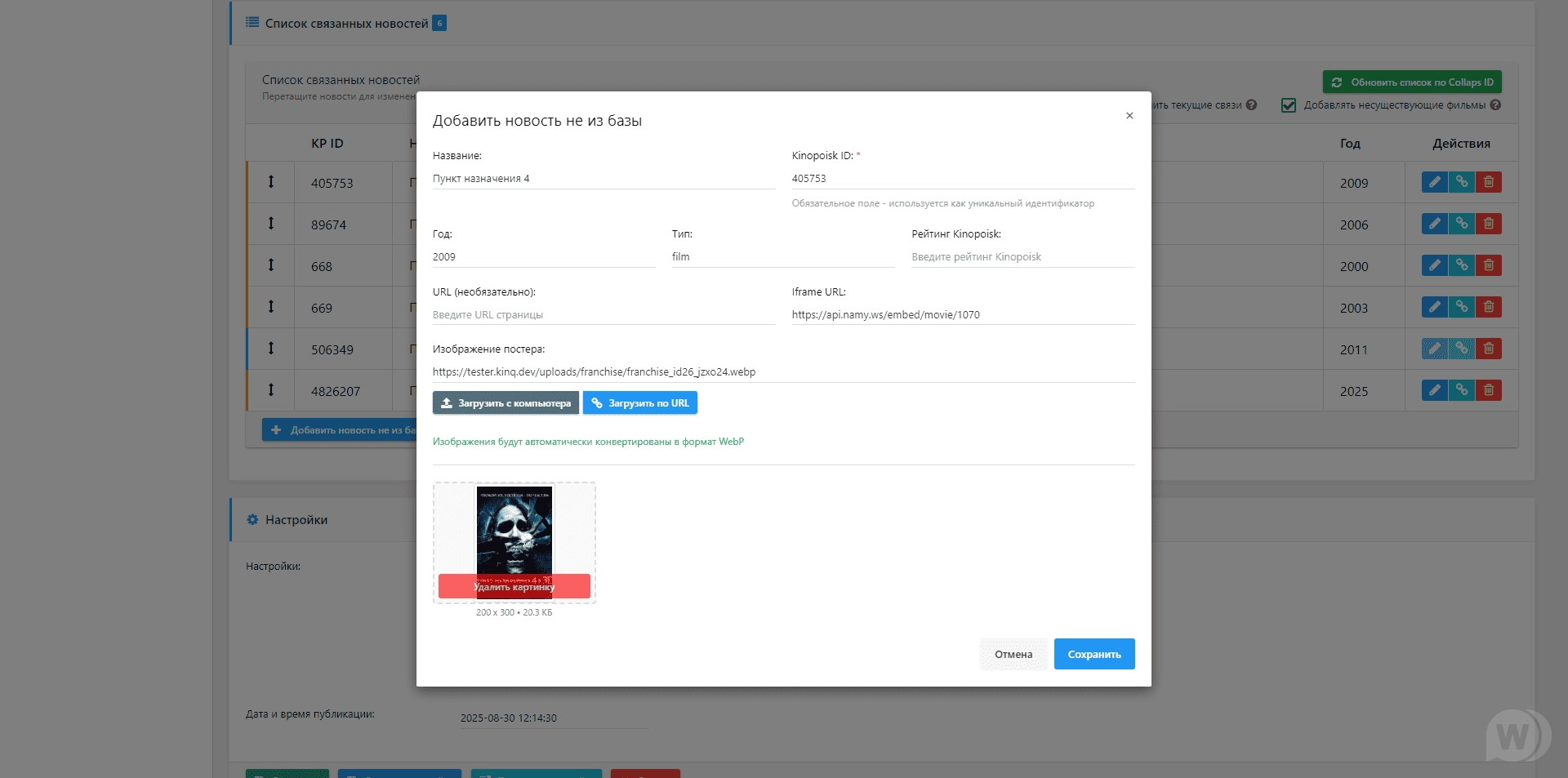This screenshot has width=1568, height=778.
Task: Click into the 'Iframe URL' field
Action: click(x=962, y=315)
